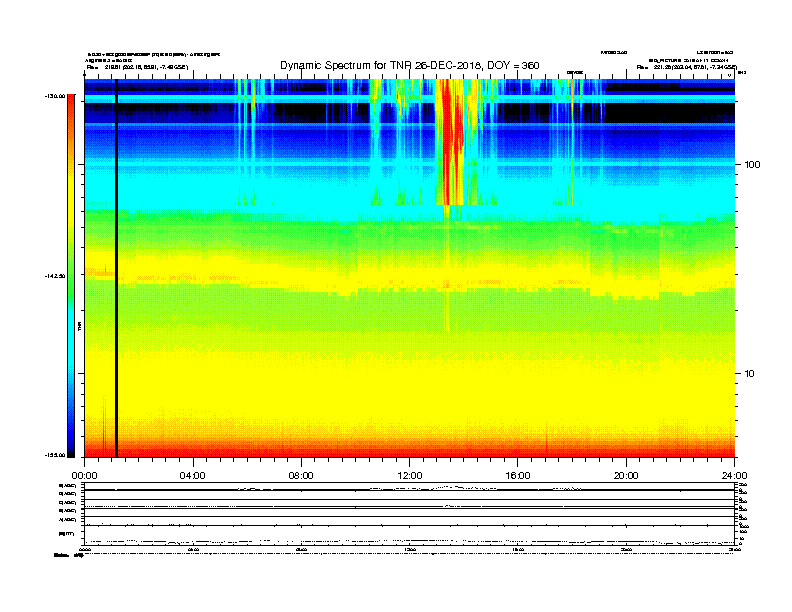Viewport: 792px width, 612px height.
Task: Click the "16:00" time axis label
Action: [518, 476]
